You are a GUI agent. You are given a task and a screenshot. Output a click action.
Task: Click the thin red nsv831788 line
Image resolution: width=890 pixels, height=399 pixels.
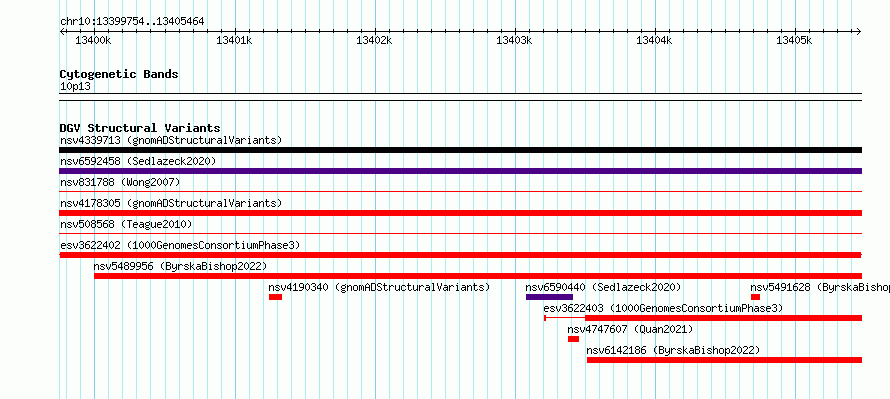(x=460, y=192)
